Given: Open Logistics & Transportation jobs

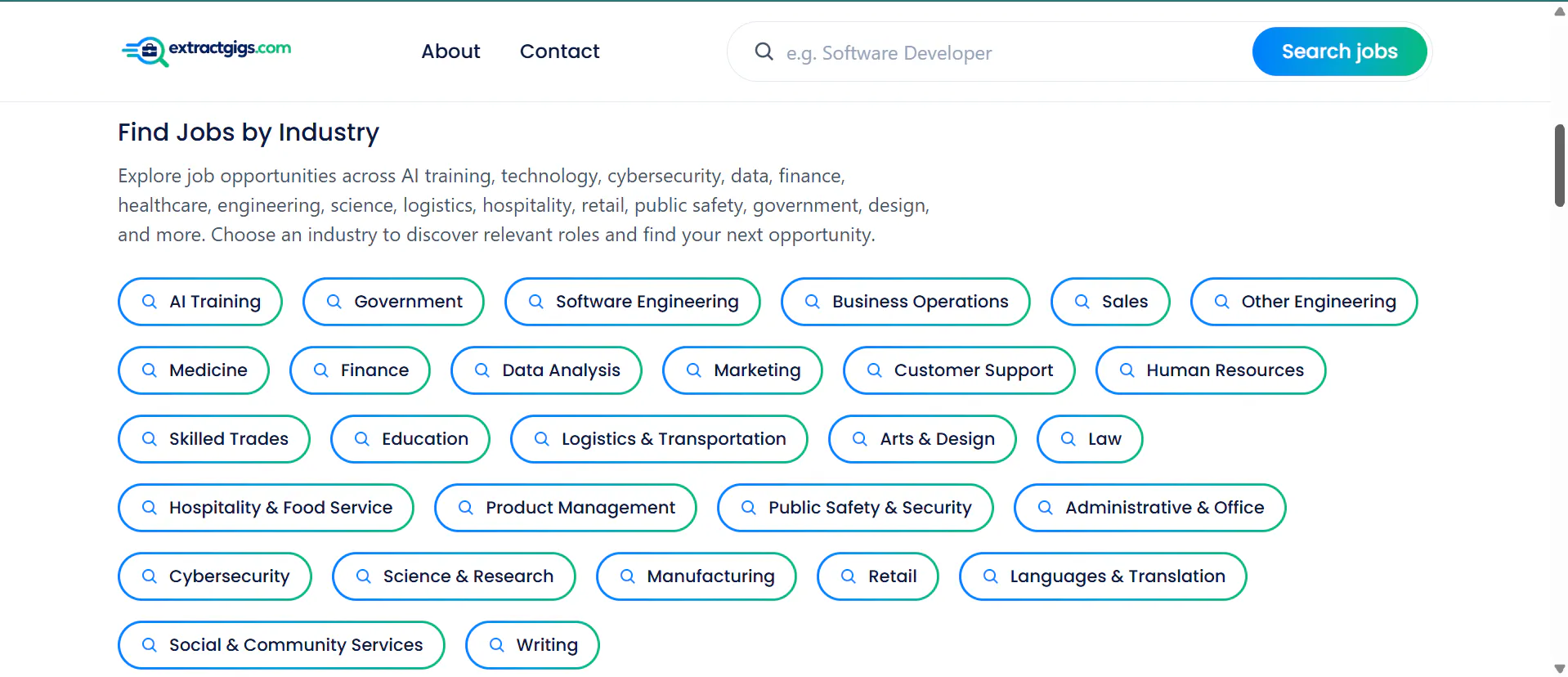Looking at the screenshot, I should click(x=659, y=439).
